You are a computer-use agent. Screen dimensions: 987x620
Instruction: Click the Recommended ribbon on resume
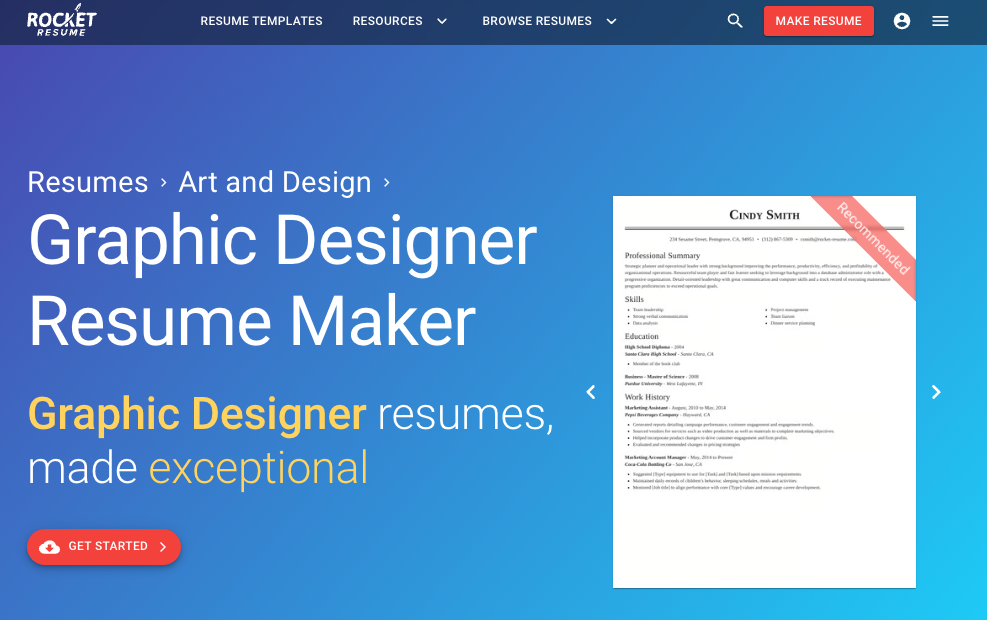pos(872,238)
